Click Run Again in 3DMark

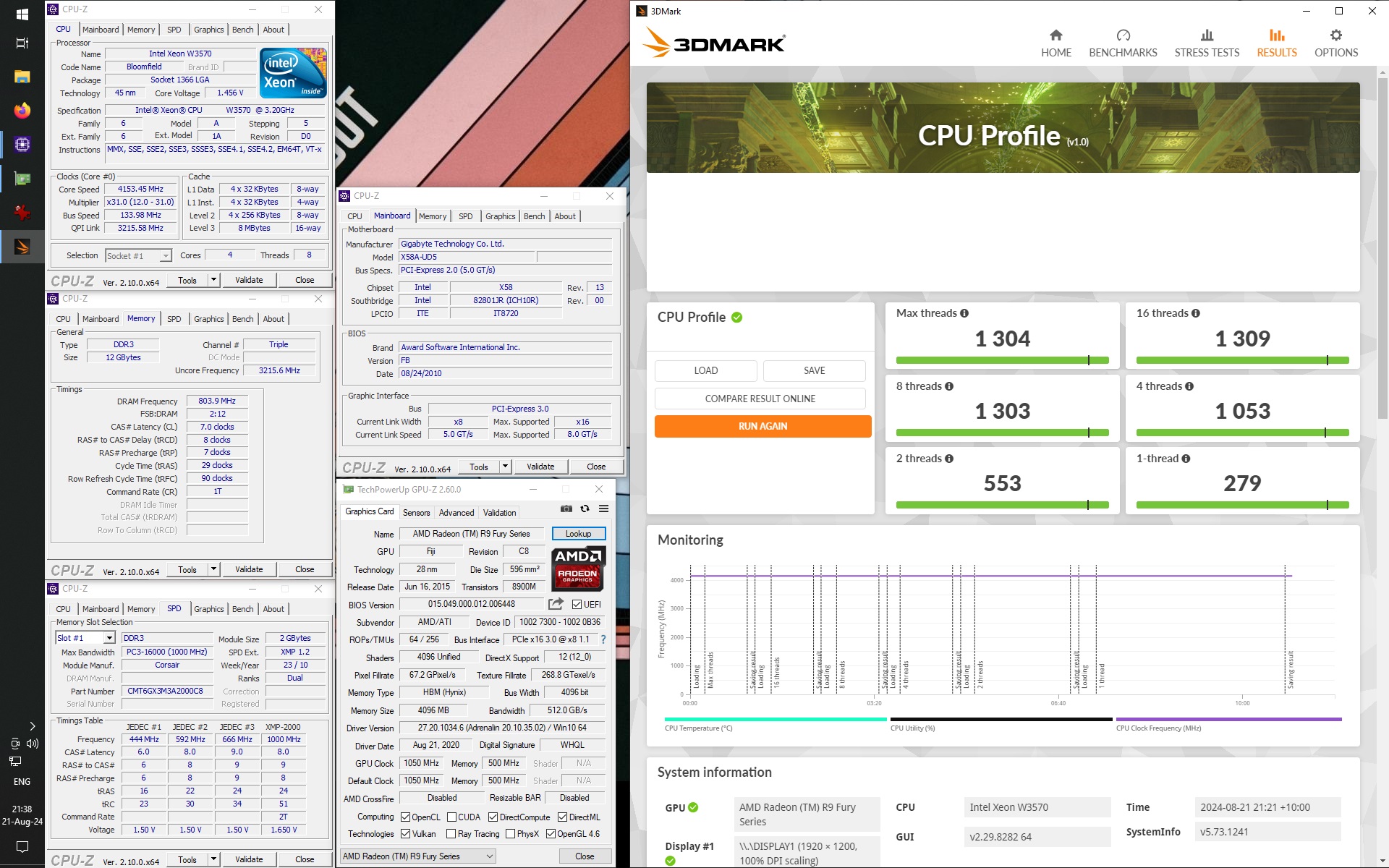pos(763,426)
